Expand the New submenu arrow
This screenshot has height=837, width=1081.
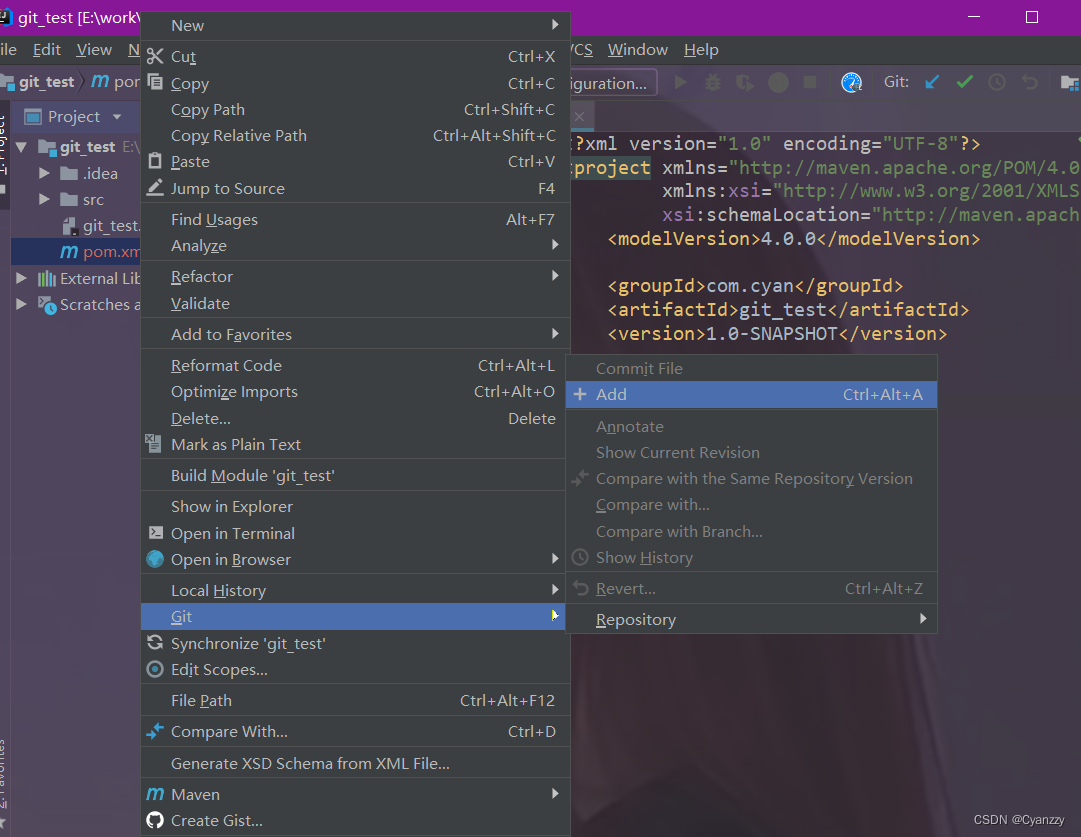(555, 25)
